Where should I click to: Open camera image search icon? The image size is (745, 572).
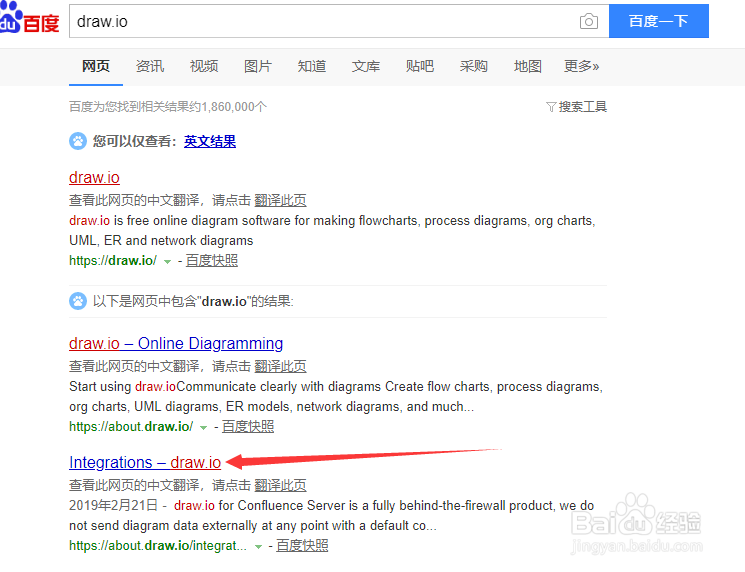(x=589, y=21)
